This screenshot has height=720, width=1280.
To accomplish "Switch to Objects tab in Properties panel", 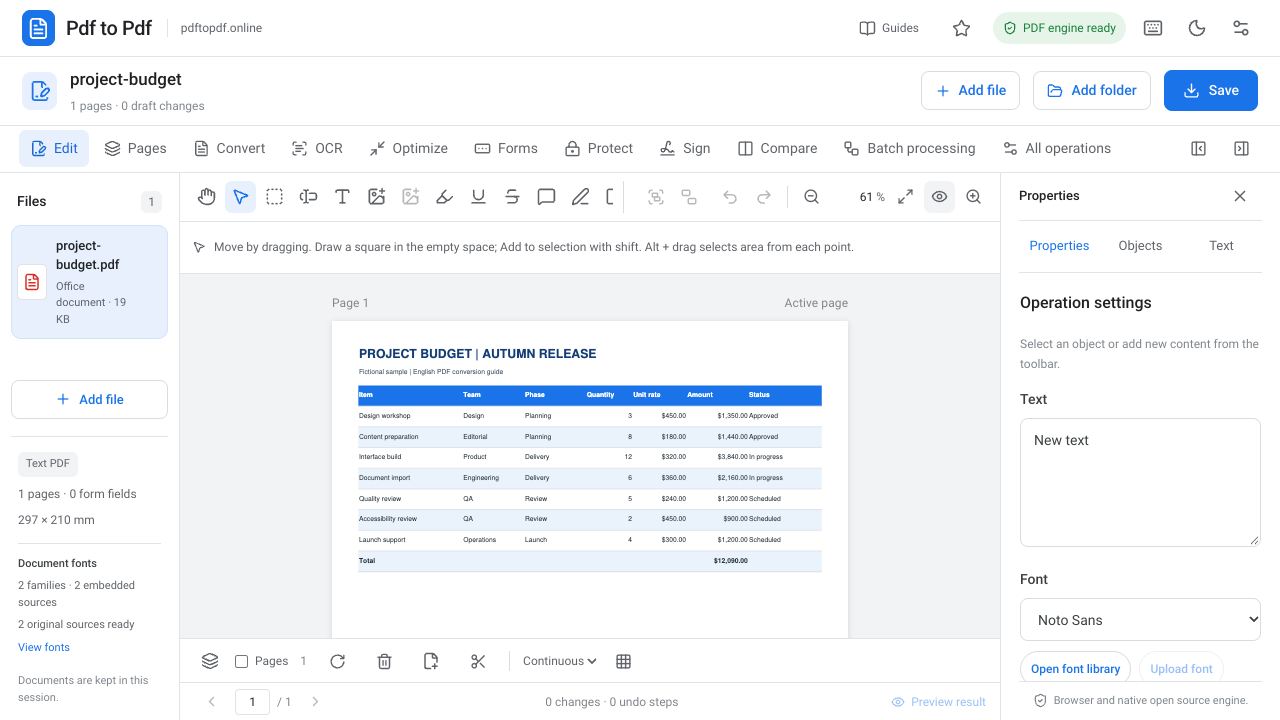I will pos(1140,245).
